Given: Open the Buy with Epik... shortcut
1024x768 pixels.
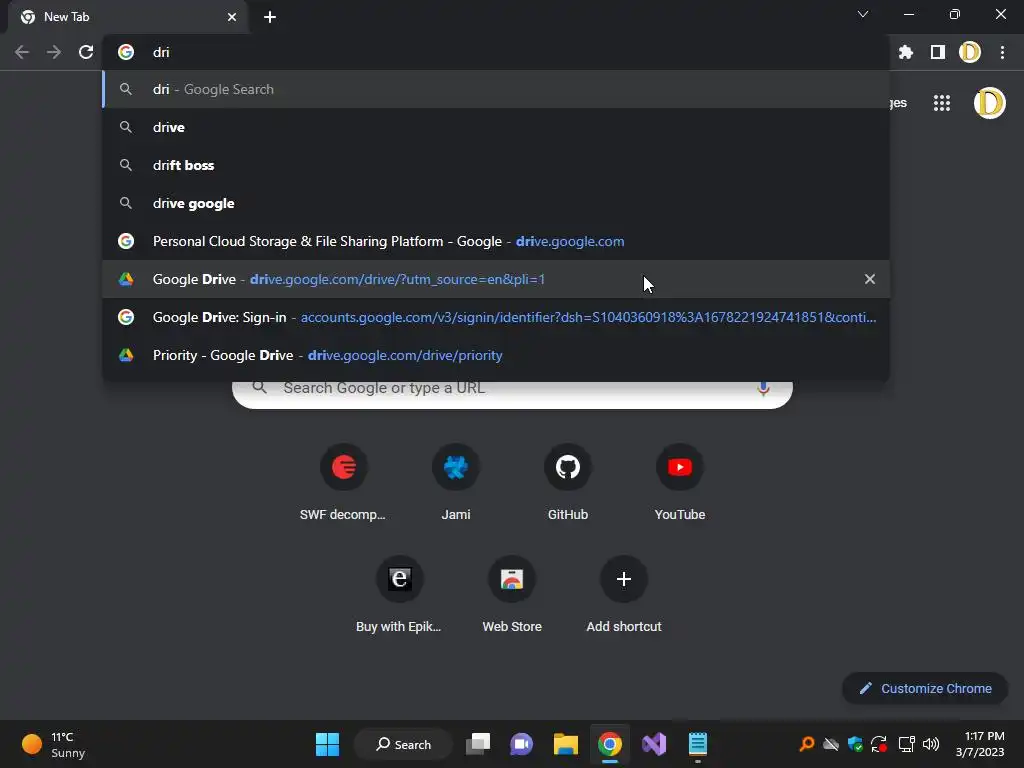Looking at the screenshot, I should click(x=399, y=595).
